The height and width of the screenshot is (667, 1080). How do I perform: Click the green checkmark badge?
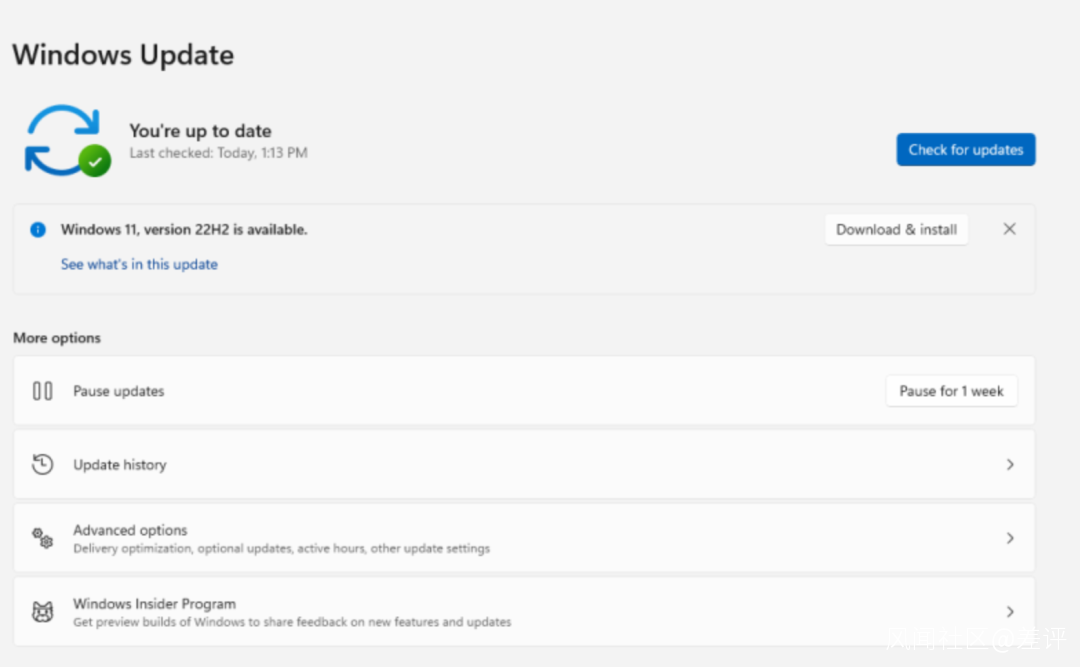click(95, 160)
